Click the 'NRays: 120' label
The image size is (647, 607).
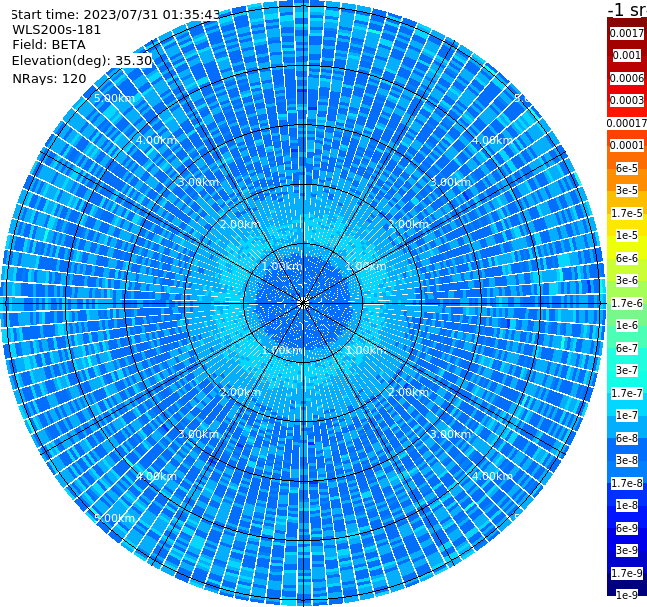49,78
